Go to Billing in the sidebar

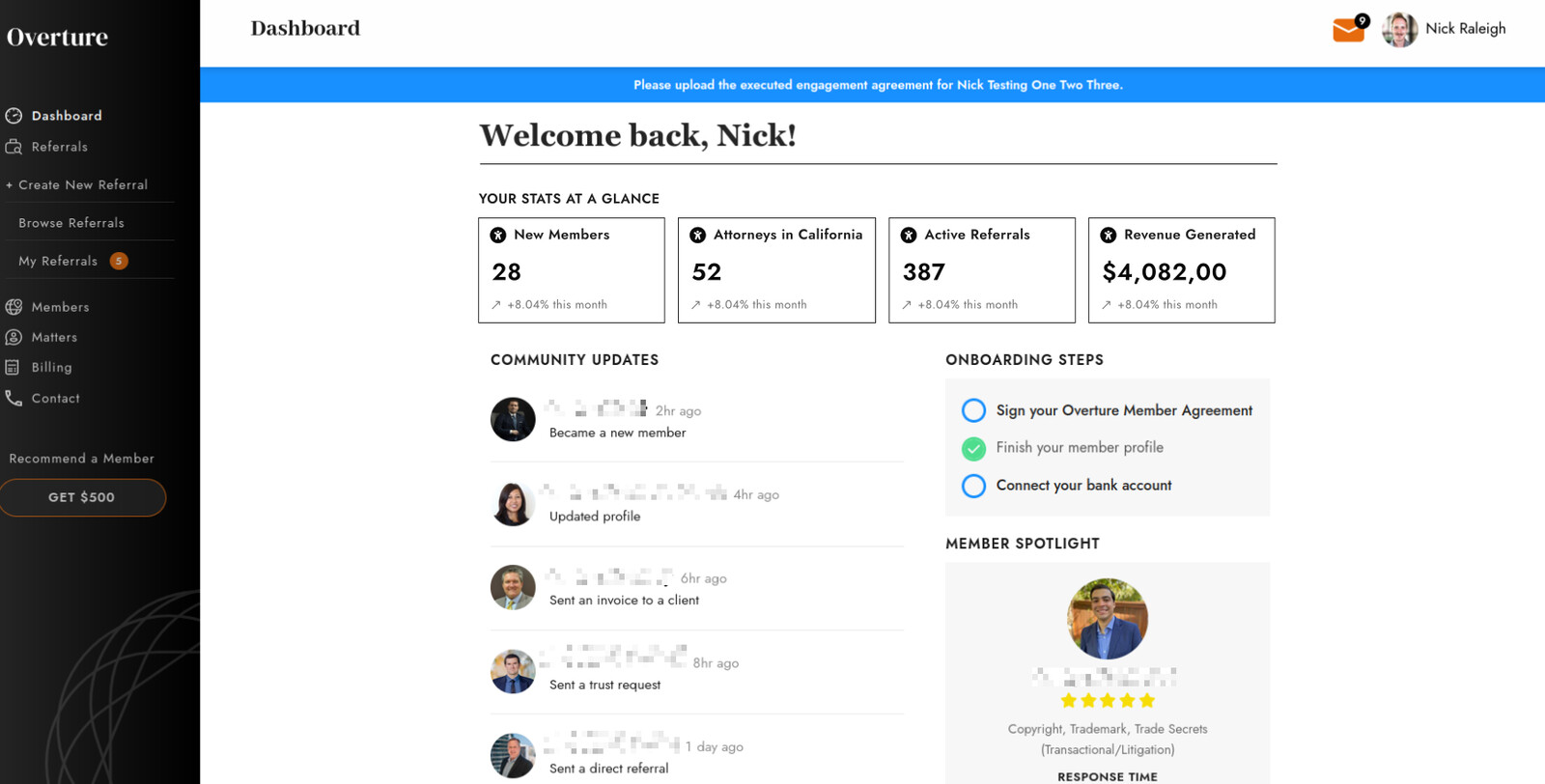tap(51, 368)
